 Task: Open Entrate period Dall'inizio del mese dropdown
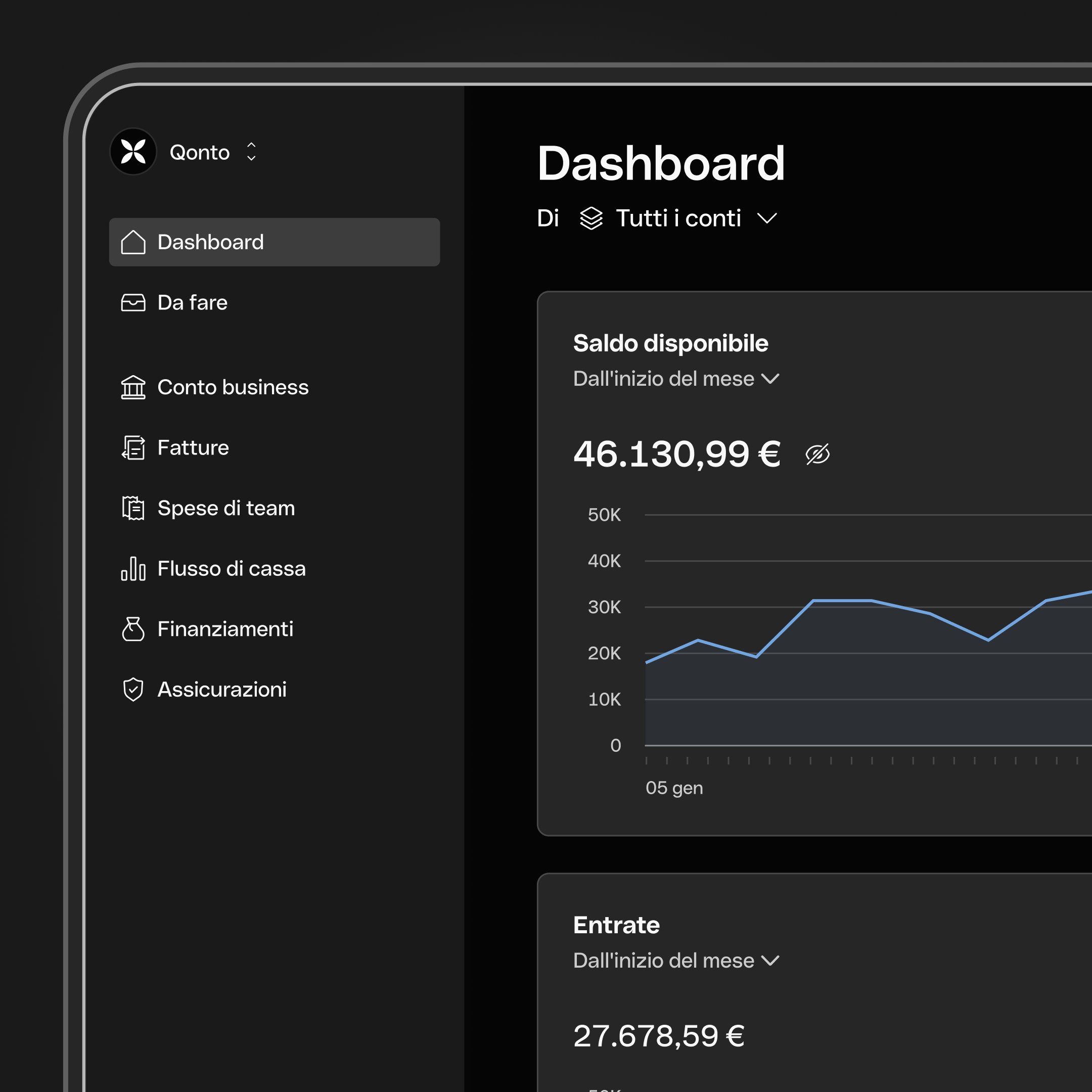(x=676, y=961)
